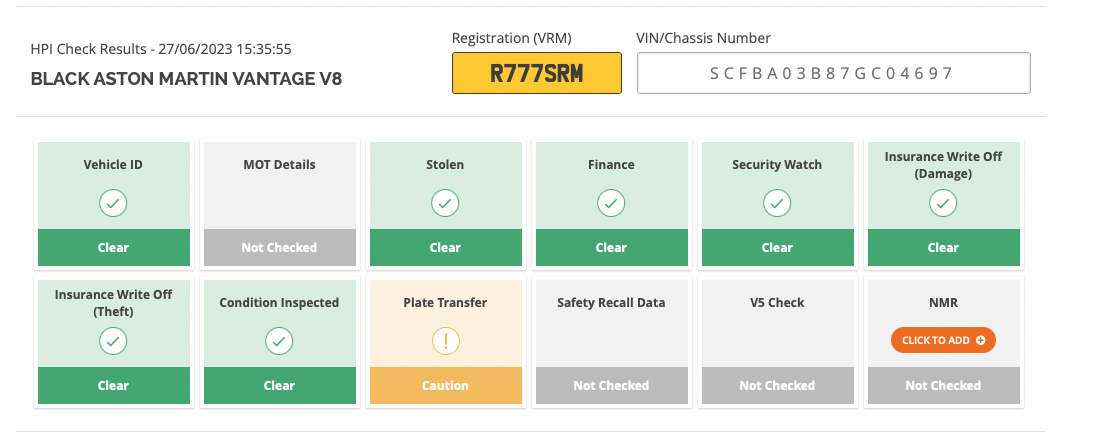The image size is (1093, 446).
Task: Click the R777SRM registration plate field
Action: (537, 72)
